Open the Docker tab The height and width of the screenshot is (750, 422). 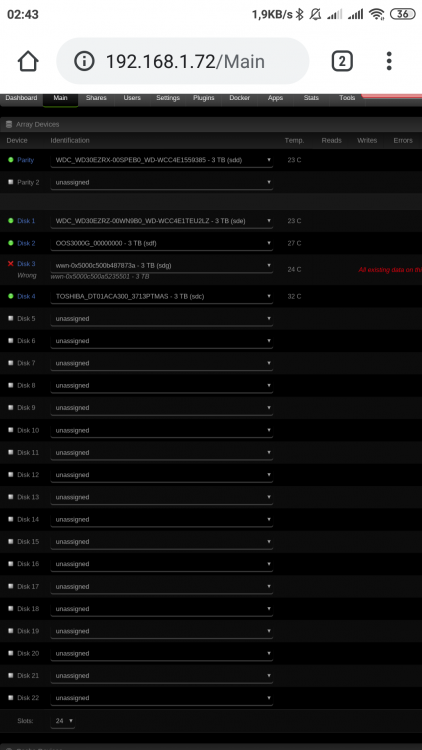tap(240, 98)
